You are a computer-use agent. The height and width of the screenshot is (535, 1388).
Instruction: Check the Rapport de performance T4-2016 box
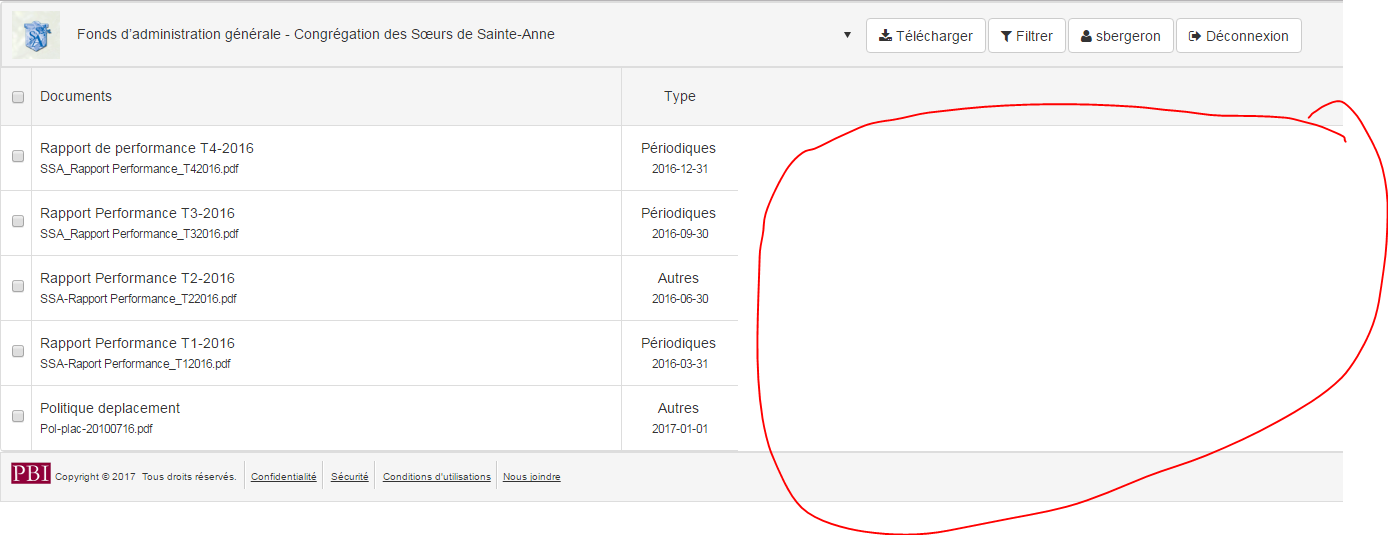(17, 156)
